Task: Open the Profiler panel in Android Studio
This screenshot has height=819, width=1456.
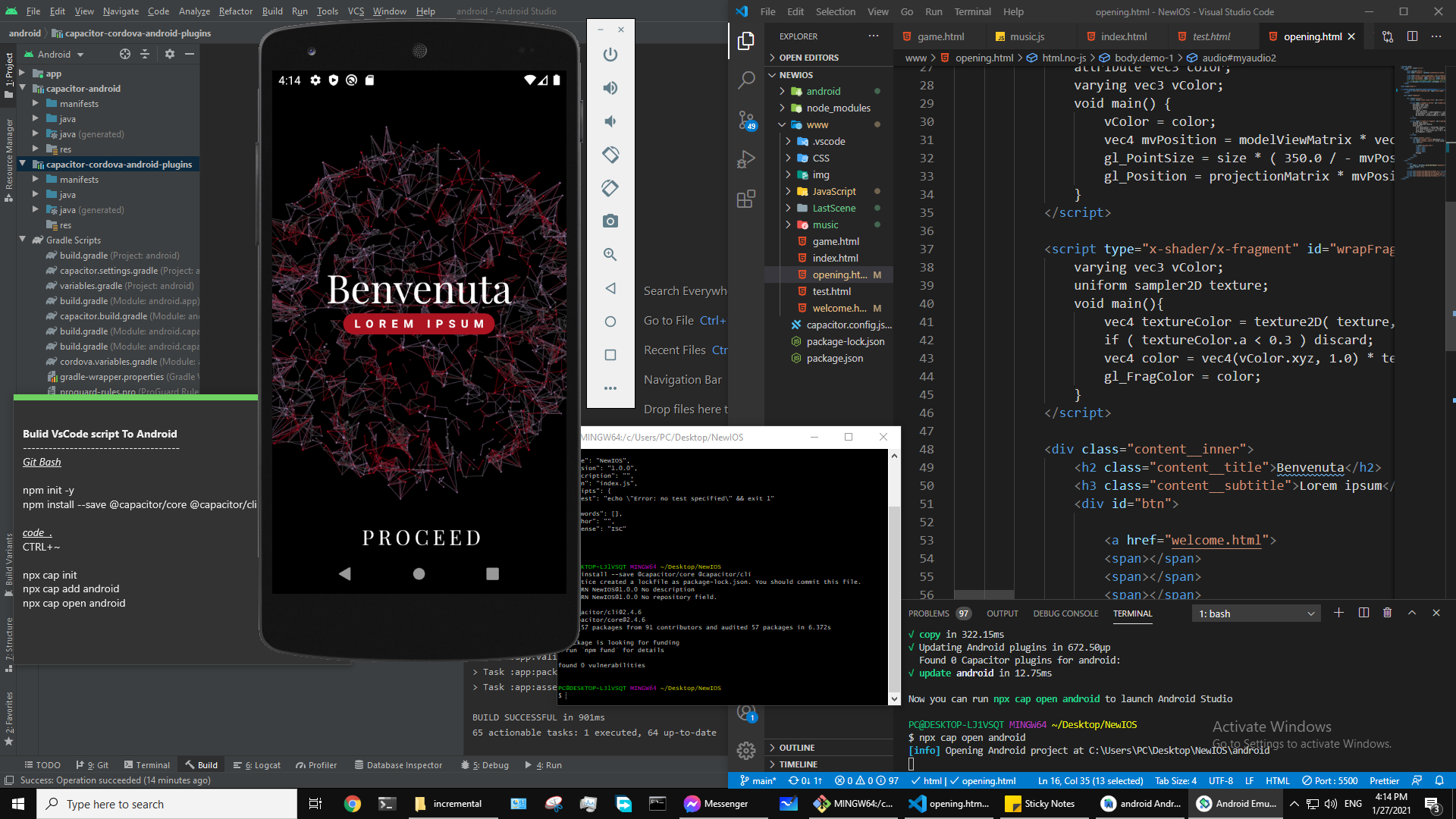Action: 316,764
